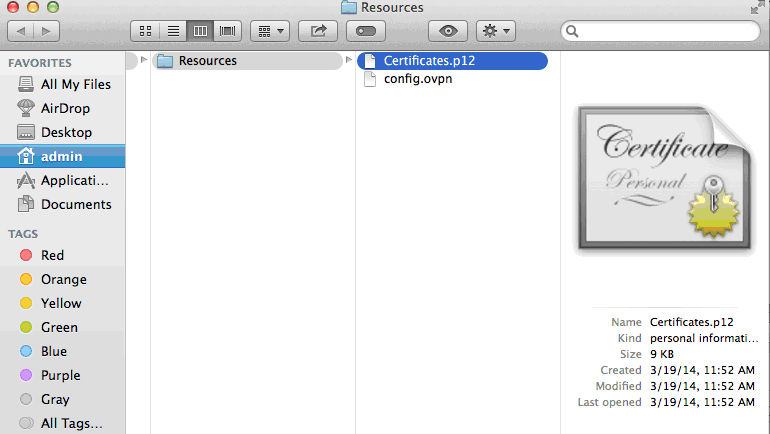Click the magnifying glass search icon
Screen dimensions: 770x434
572,32
